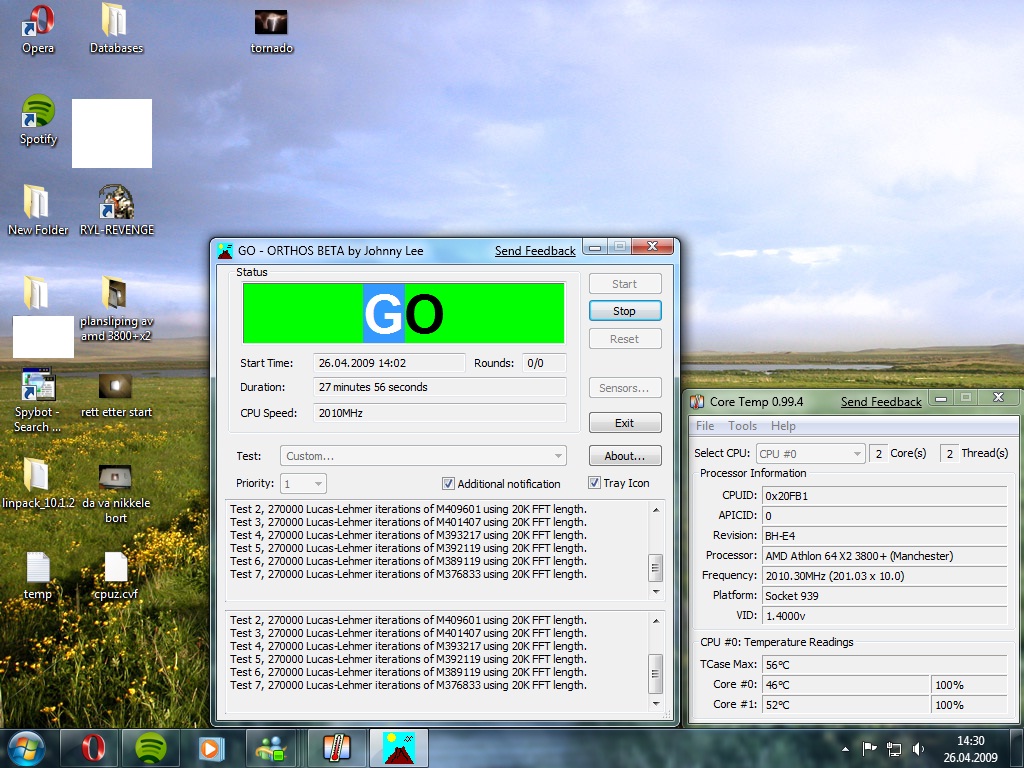Select the 'rett etter start' image icon
Image resolution: width=1024 pixels, height=768 pixels.
(x=116, y=396)
